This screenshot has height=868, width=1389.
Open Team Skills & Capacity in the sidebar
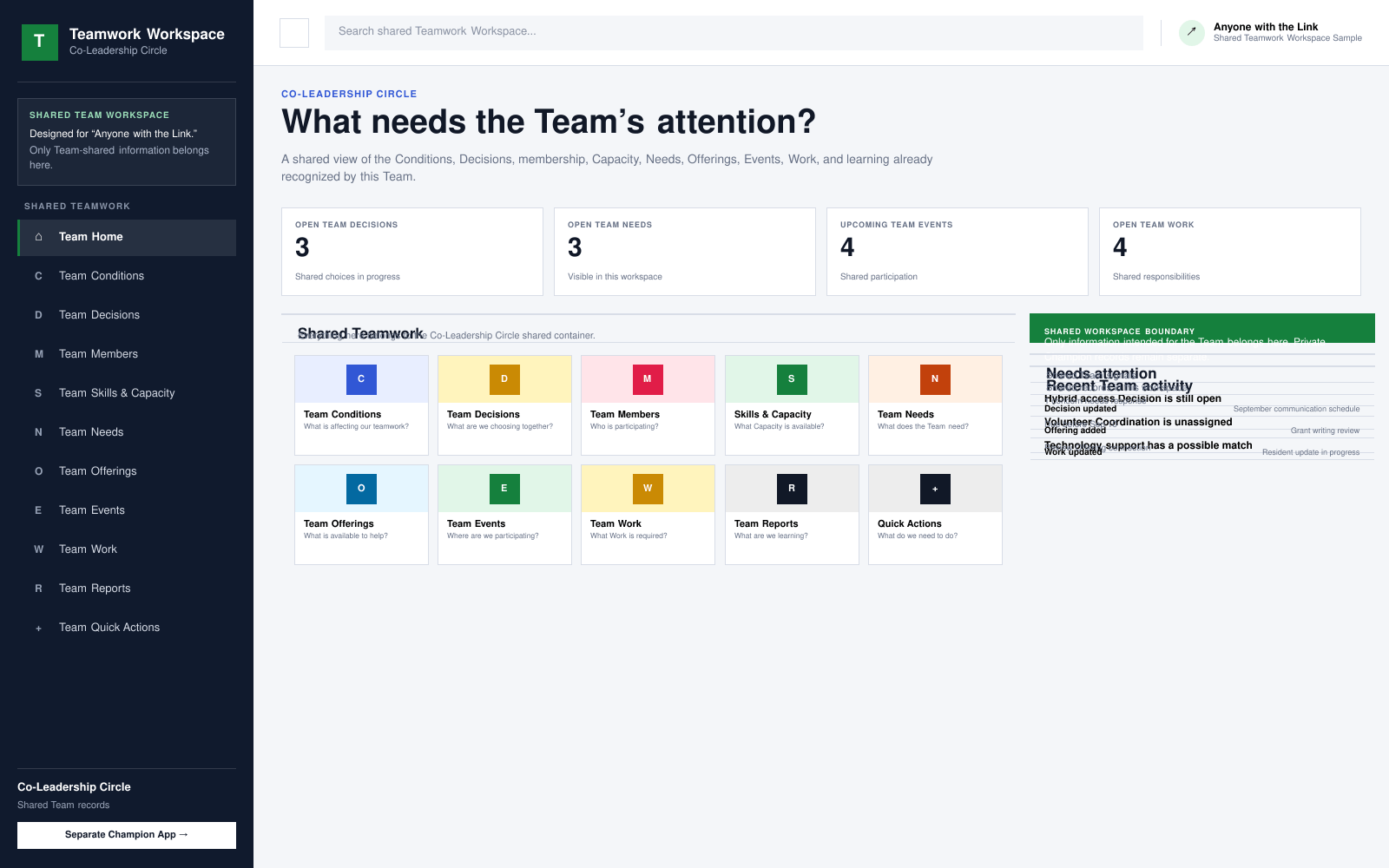127,393
